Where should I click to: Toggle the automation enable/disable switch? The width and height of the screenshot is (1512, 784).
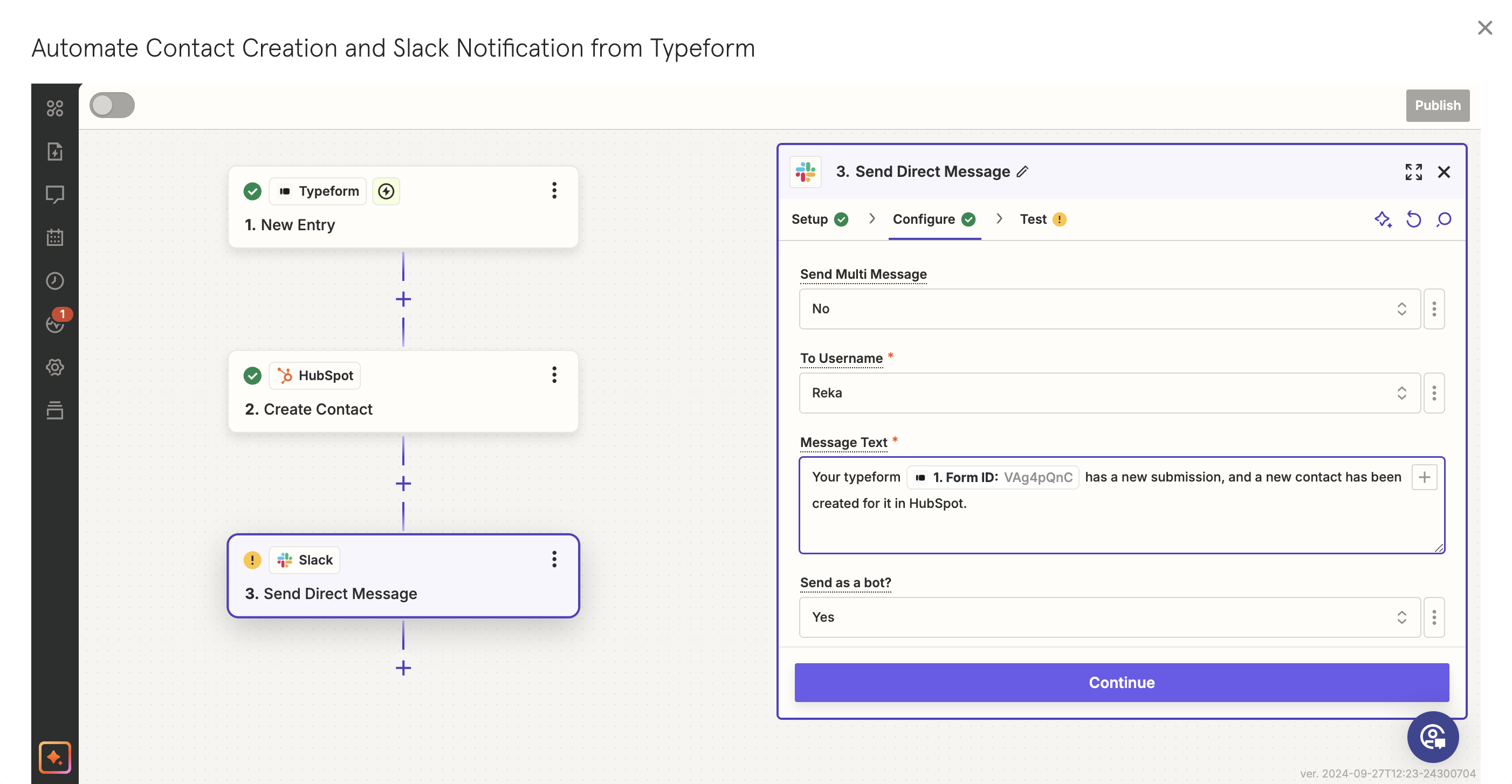(x=112, y=105)
